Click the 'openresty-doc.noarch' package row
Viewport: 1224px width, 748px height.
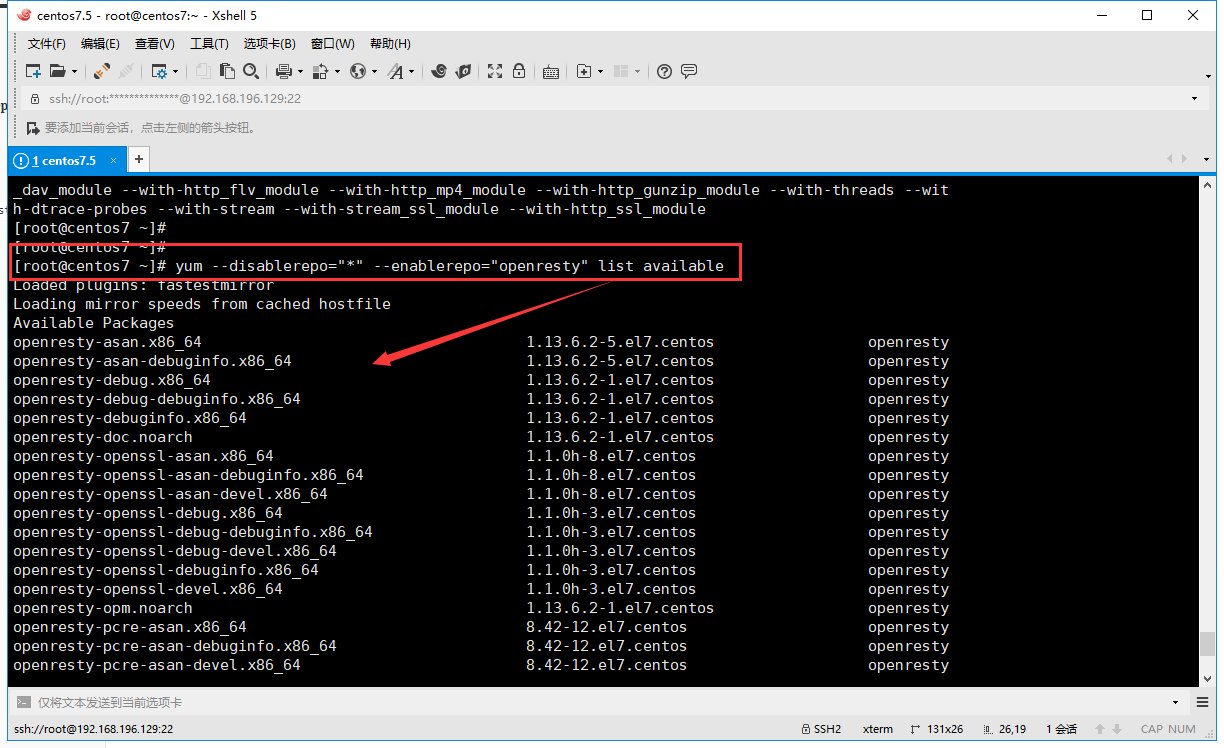coord(481,437)
